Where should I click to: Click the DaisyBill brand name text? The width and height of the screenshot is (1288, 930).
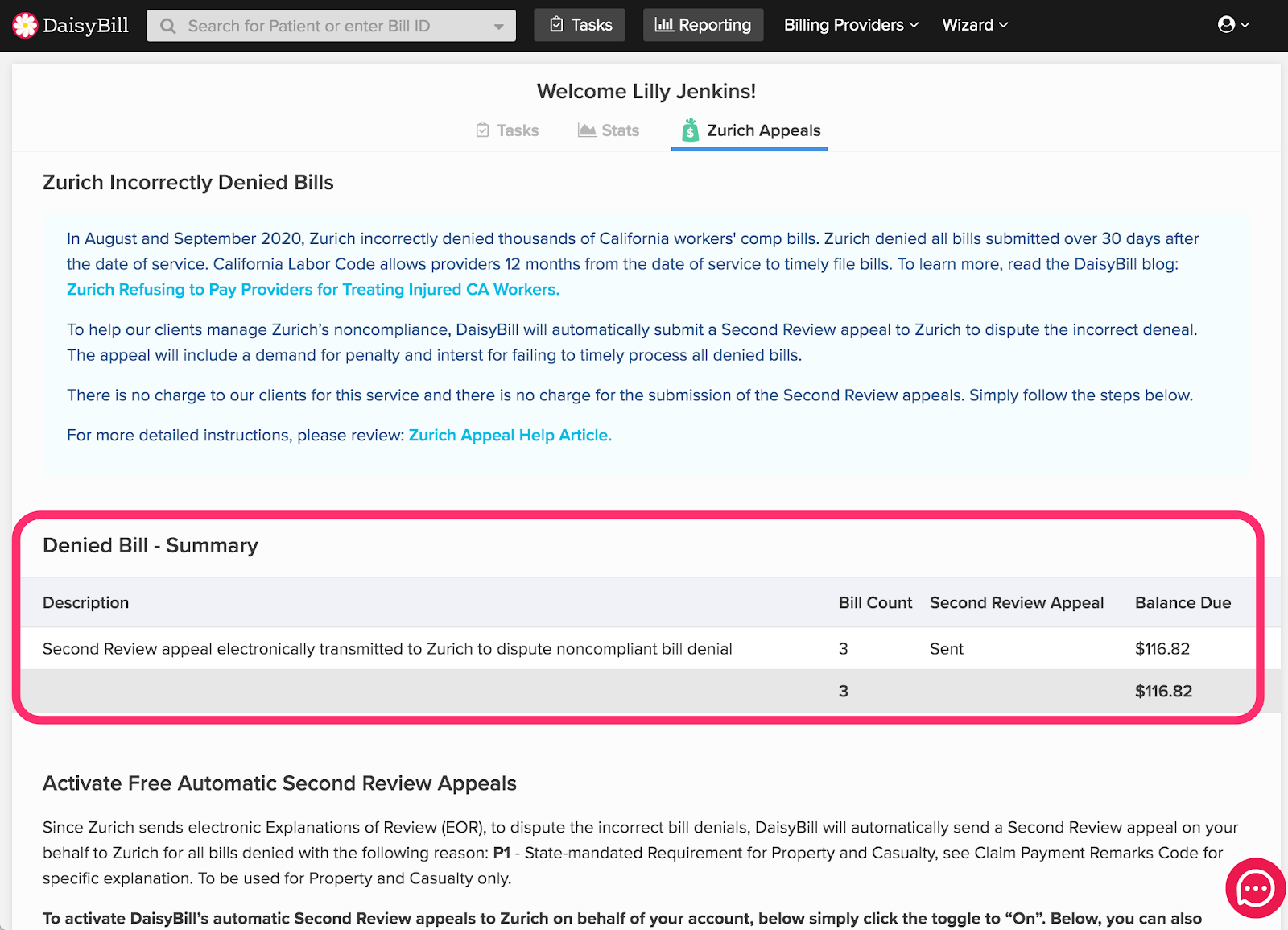pyautogui.click(x=85, y=26)
